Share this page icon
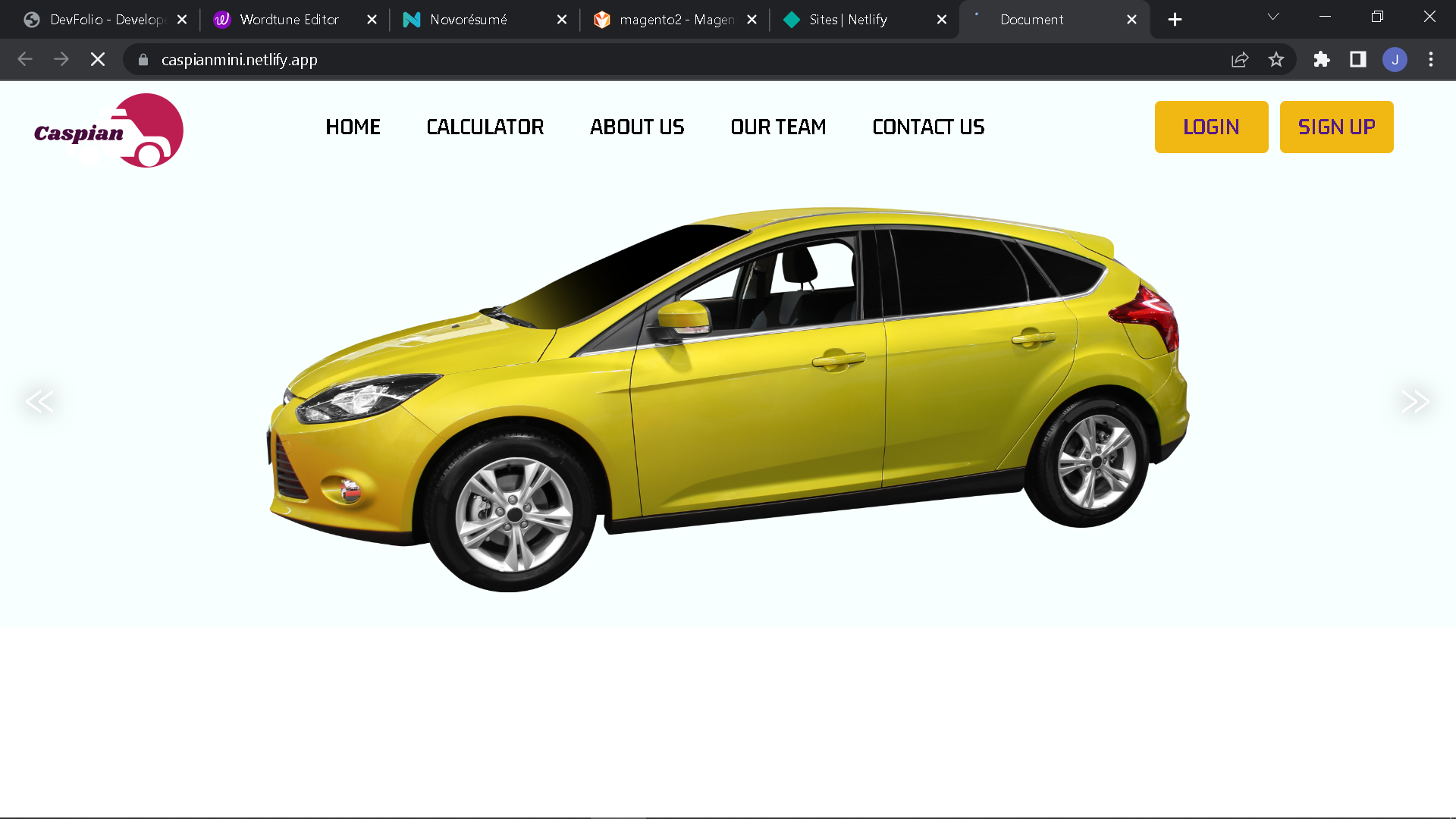1456x819 pixels. click(x=1240, y=59)
